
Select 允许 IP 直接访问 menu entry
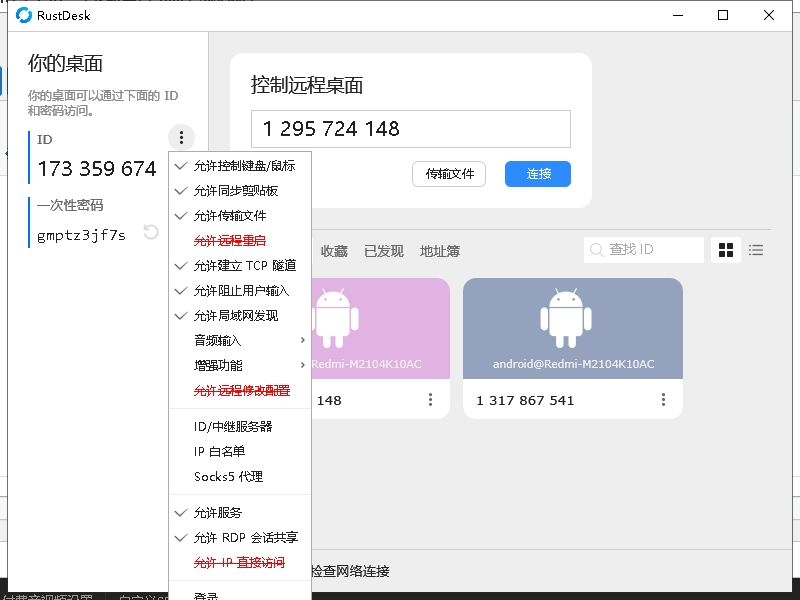coord(240,563)
